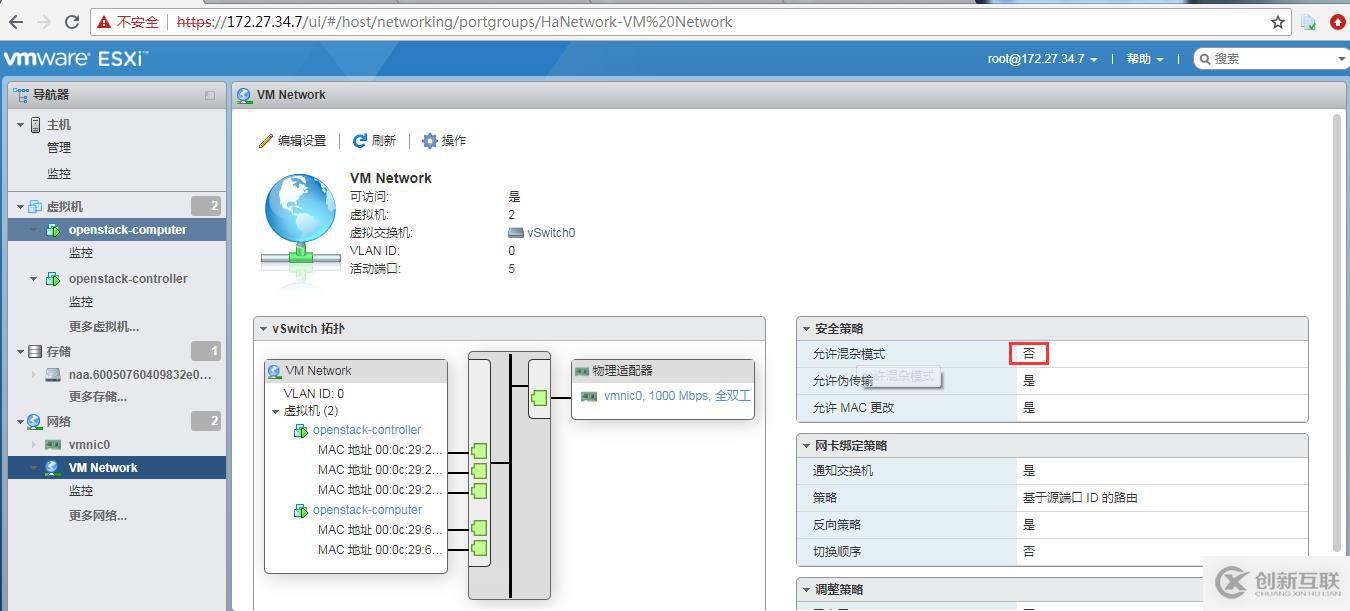Click the browser address bar URL
The image size is (1350, 611).
(x=454, y=22)
